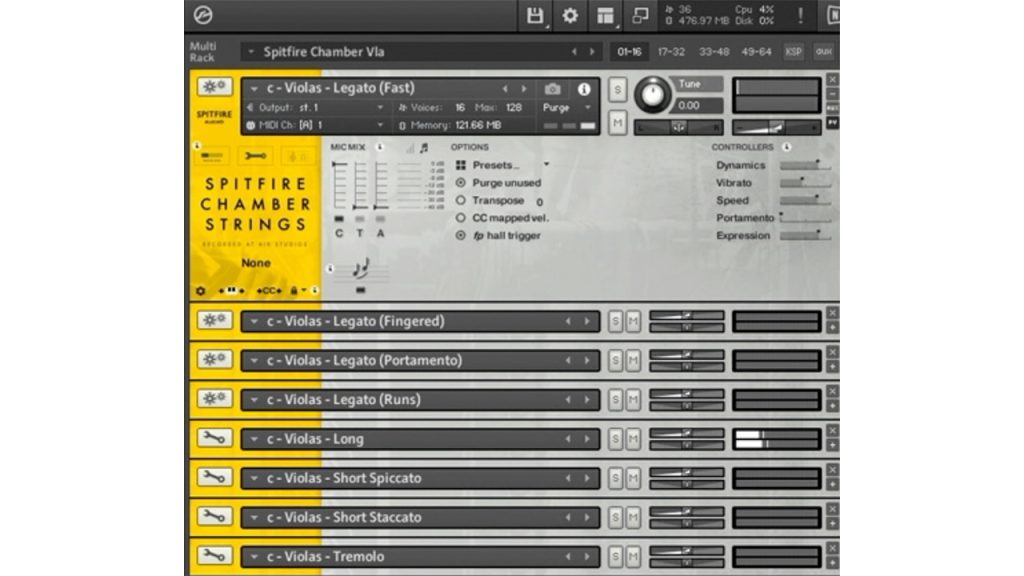Image resolution: width=1024 pixels, height=576 pixels.
Task: Enable CC mapped vel. option
Action: pyautogui.click(x=461, y=217)
